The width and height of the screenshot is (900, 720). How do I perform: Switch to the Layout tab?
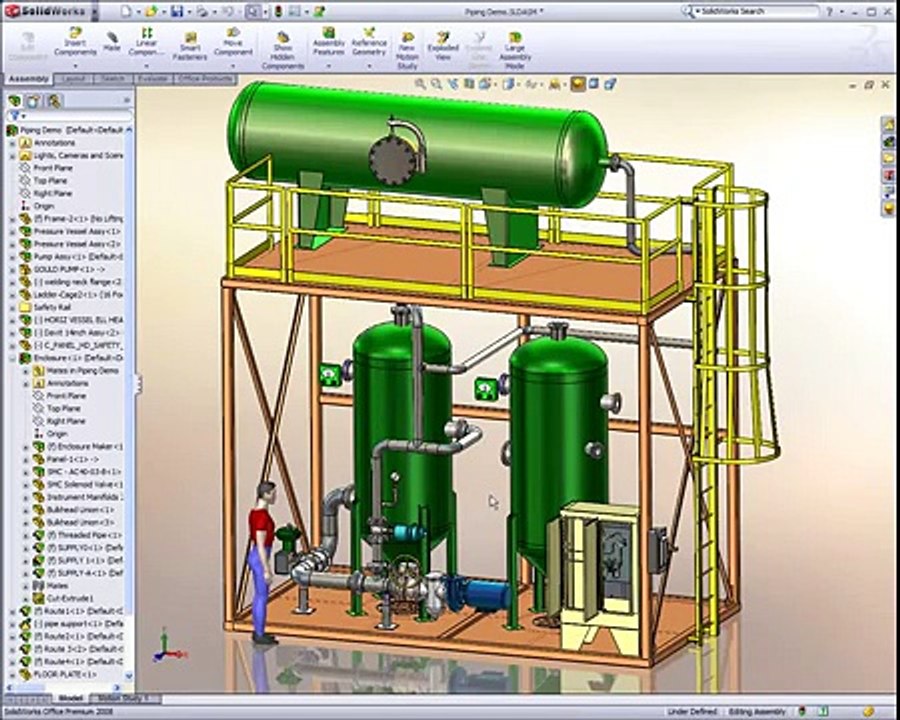[73, 79]
